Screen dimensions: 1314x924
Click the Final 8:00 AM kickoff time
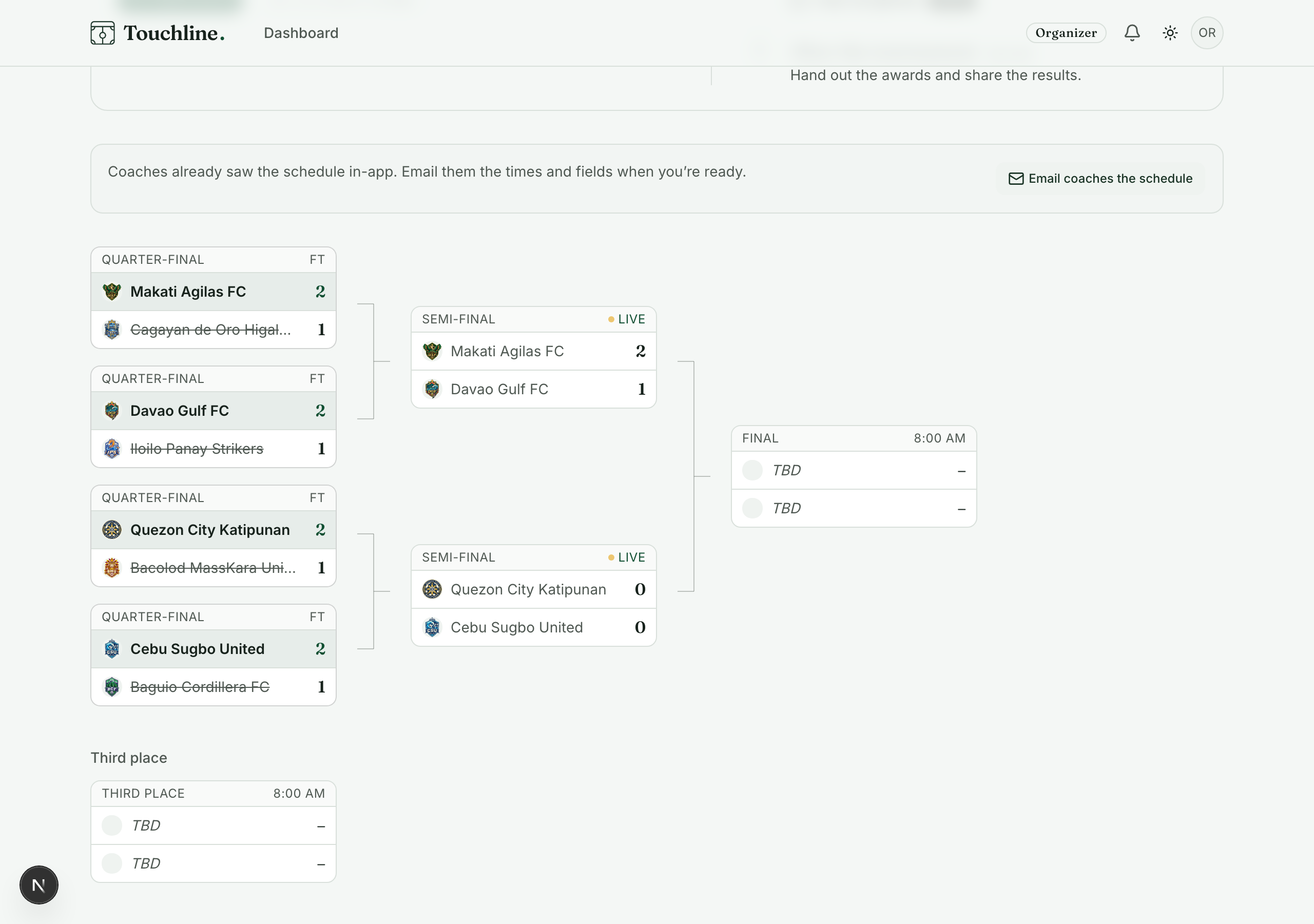(940, 438)
